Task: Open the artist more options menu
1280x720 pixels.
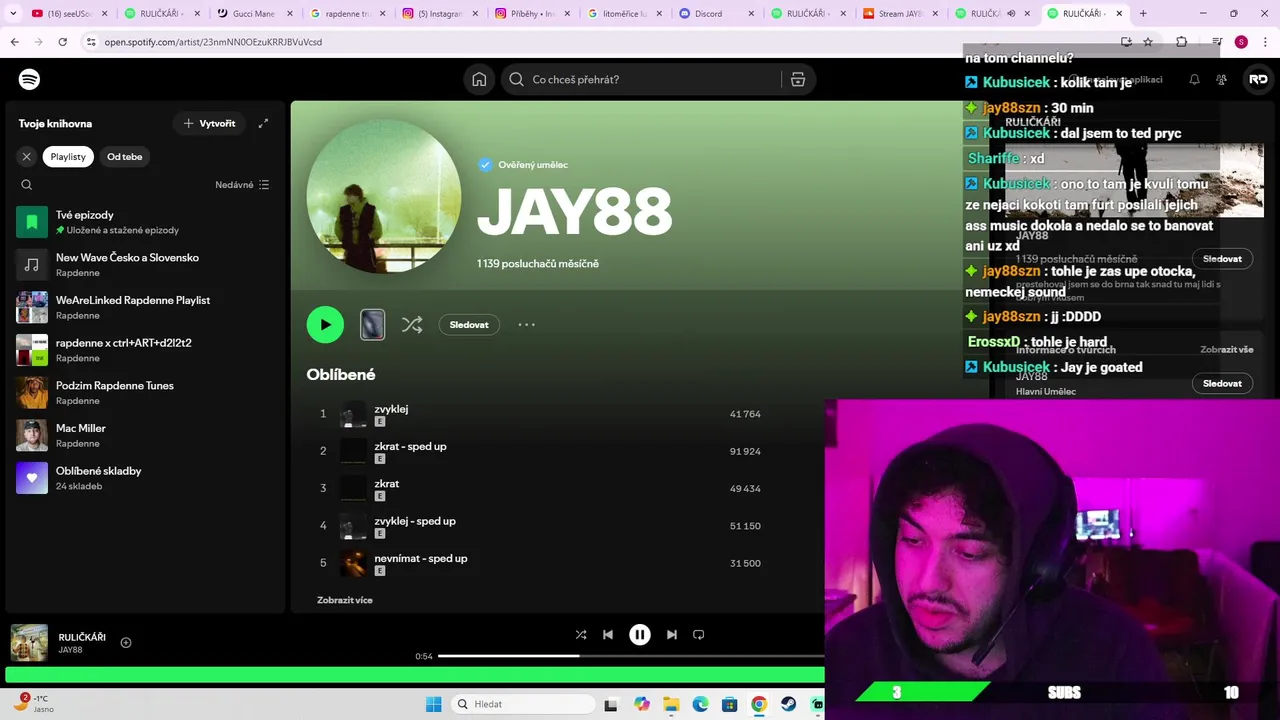Action: 526,325
